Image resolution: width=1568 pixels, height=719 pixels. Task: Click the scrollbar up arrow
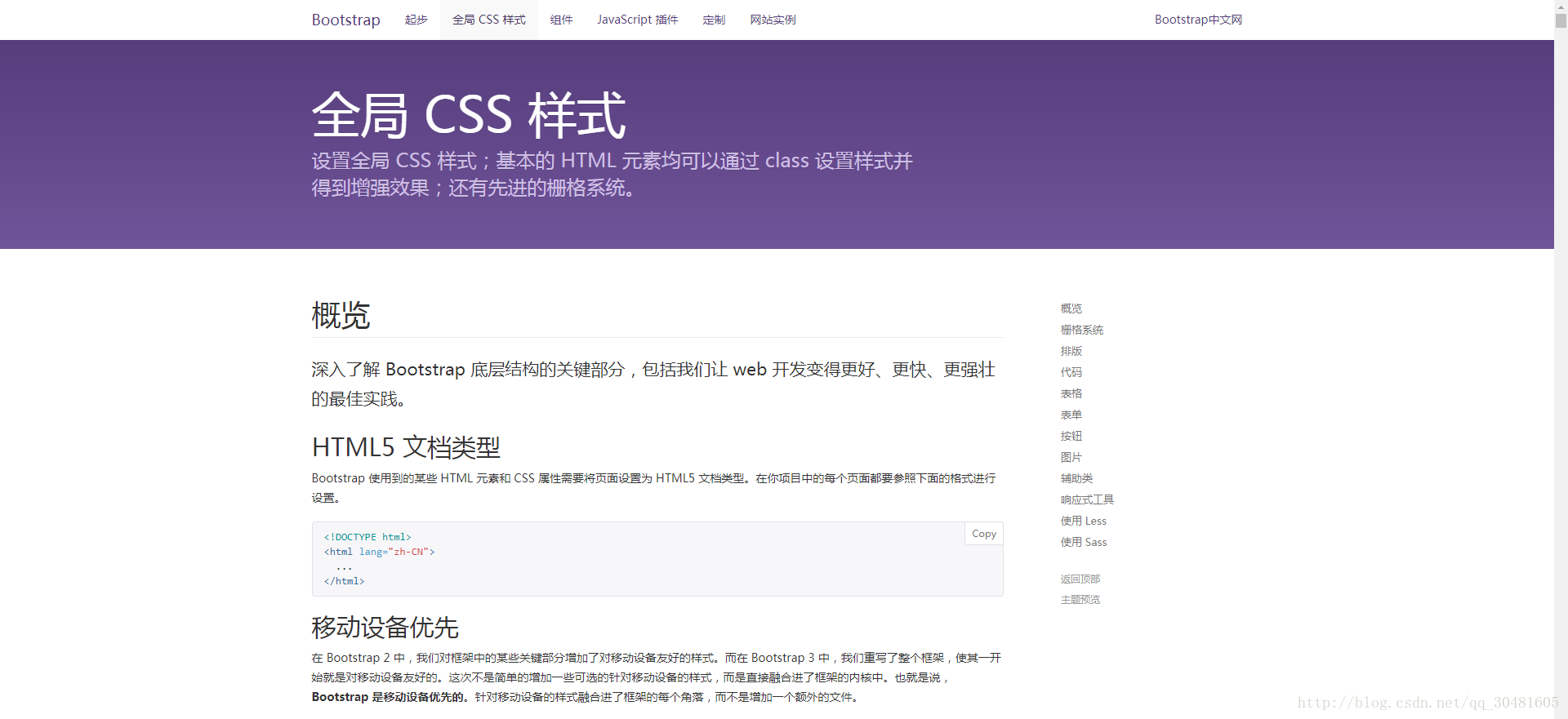1561,6
